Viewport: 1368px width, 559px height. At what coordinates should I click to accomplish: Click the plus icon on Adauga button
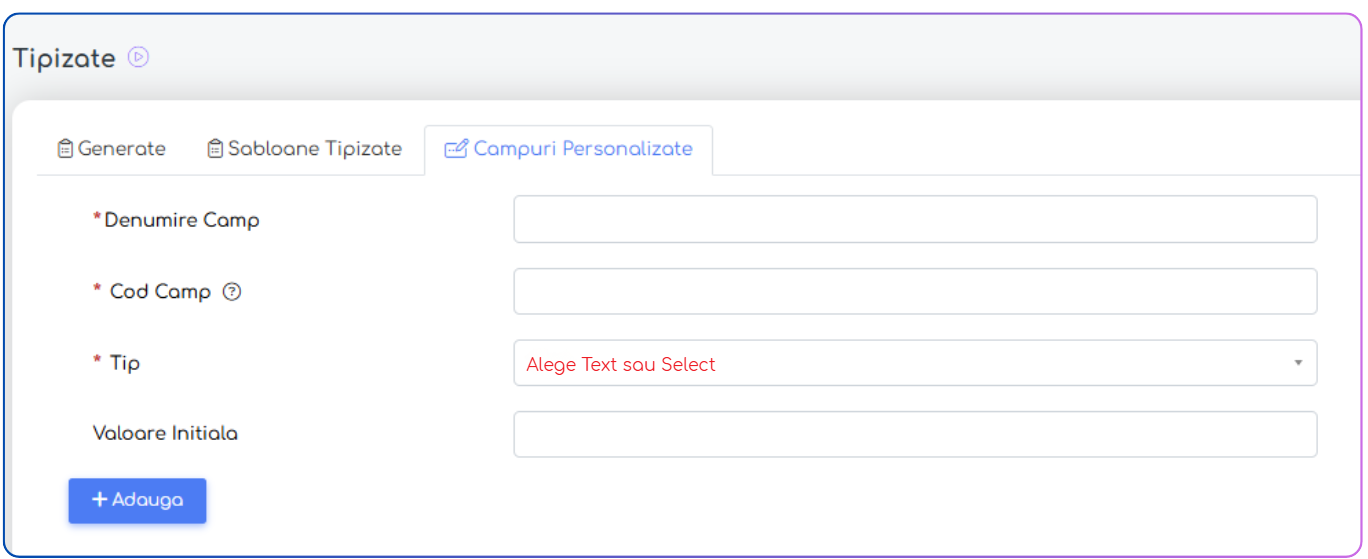100,500
